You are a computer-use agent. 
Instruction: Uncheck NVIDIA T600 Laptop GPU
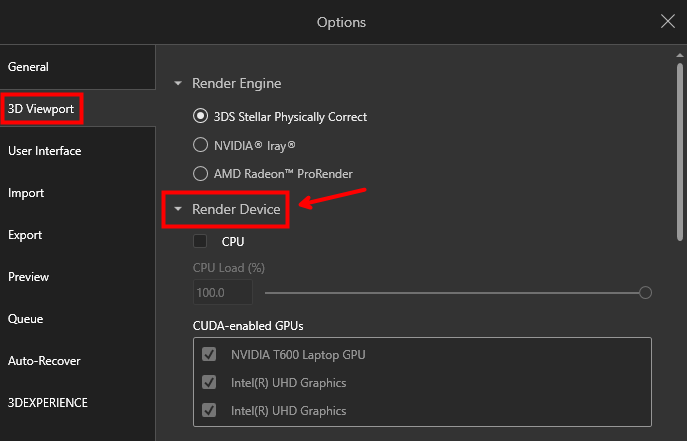click(209, 354)
